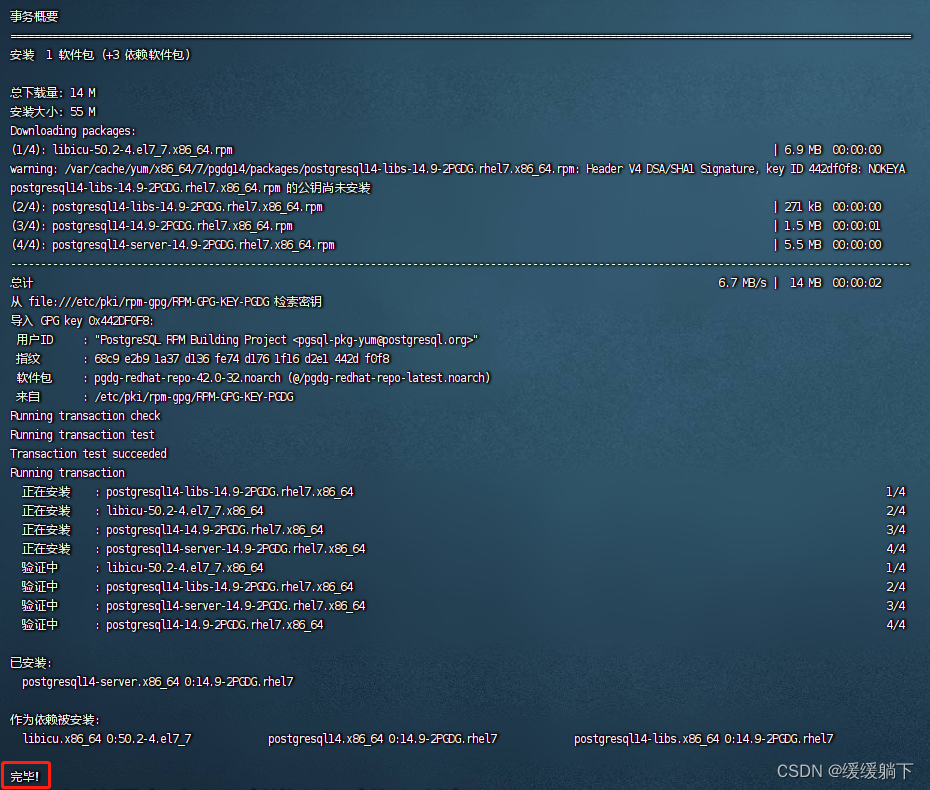Click 'postgresql14.x86_64 0:14.9-2PGDG.rhel7' dependency entry
930x790 pixels.
(383, 738)
